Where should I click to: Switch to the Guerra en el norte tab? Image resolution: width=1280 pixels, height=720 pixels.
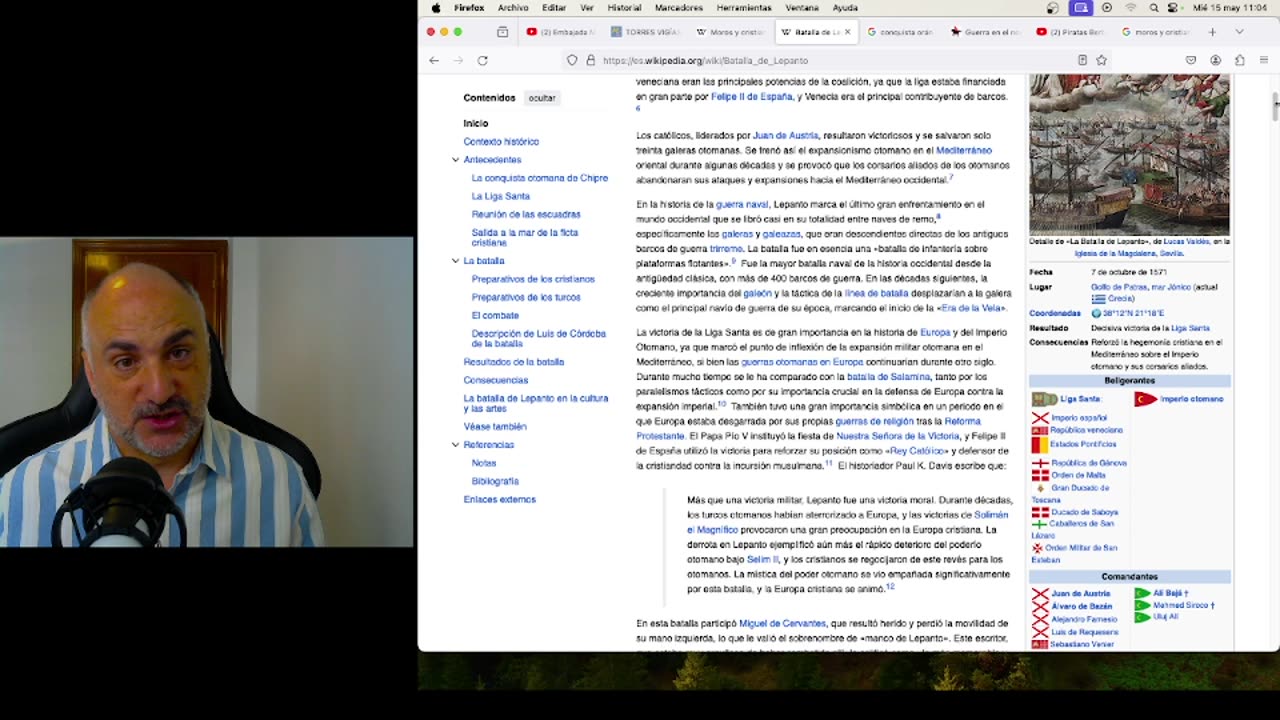985,32
